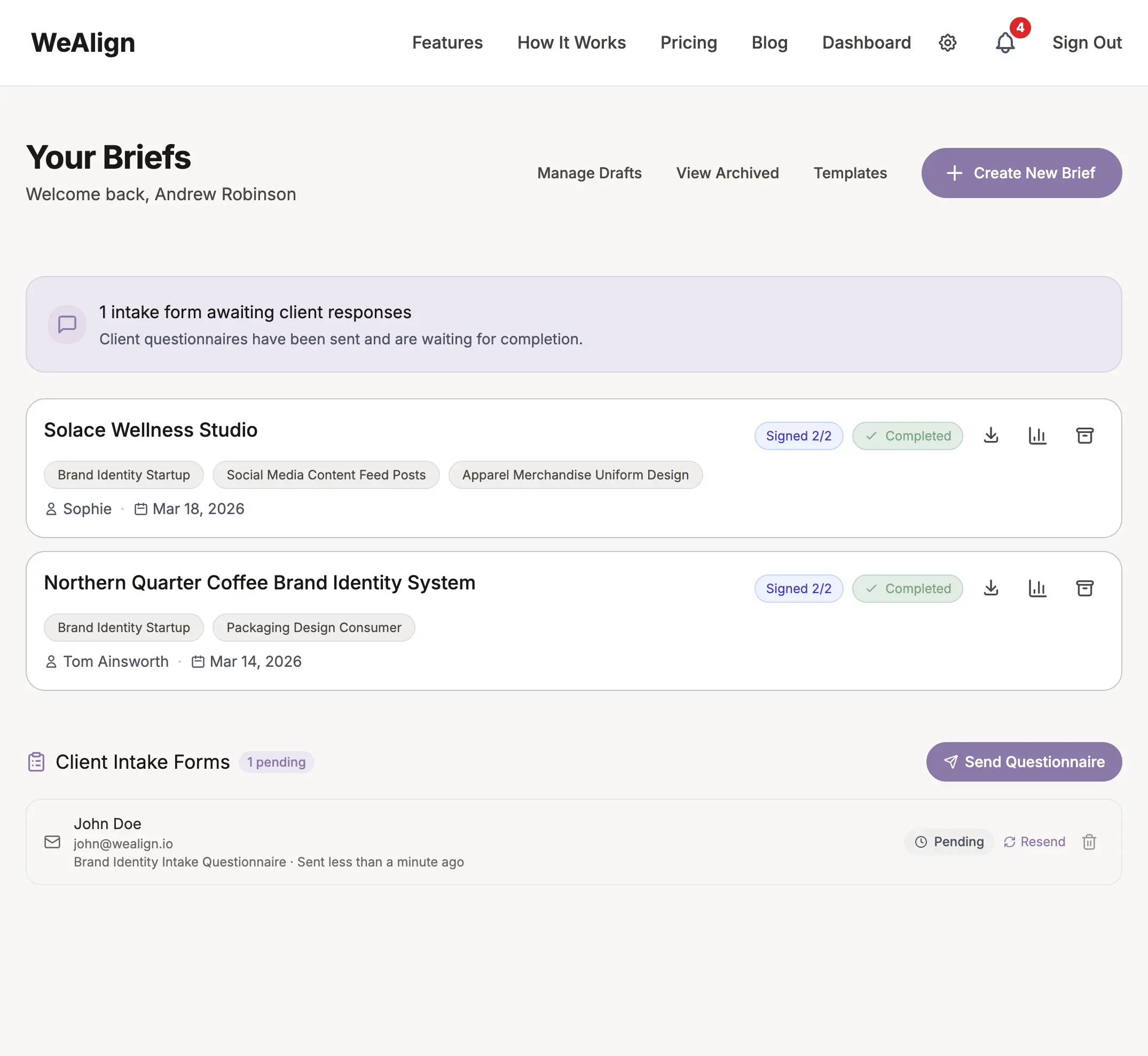
Task: Archive the Solace Wellness Studio brief
Action: click(1085, 436)
